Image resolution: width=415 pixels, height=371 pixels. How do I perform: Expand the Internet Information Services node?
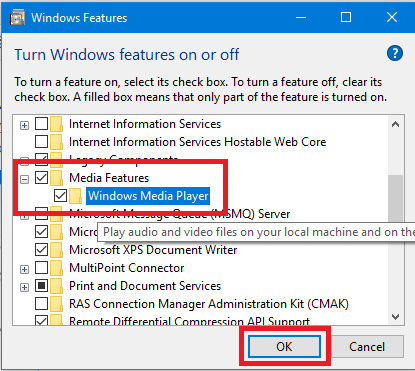point(24,126)
